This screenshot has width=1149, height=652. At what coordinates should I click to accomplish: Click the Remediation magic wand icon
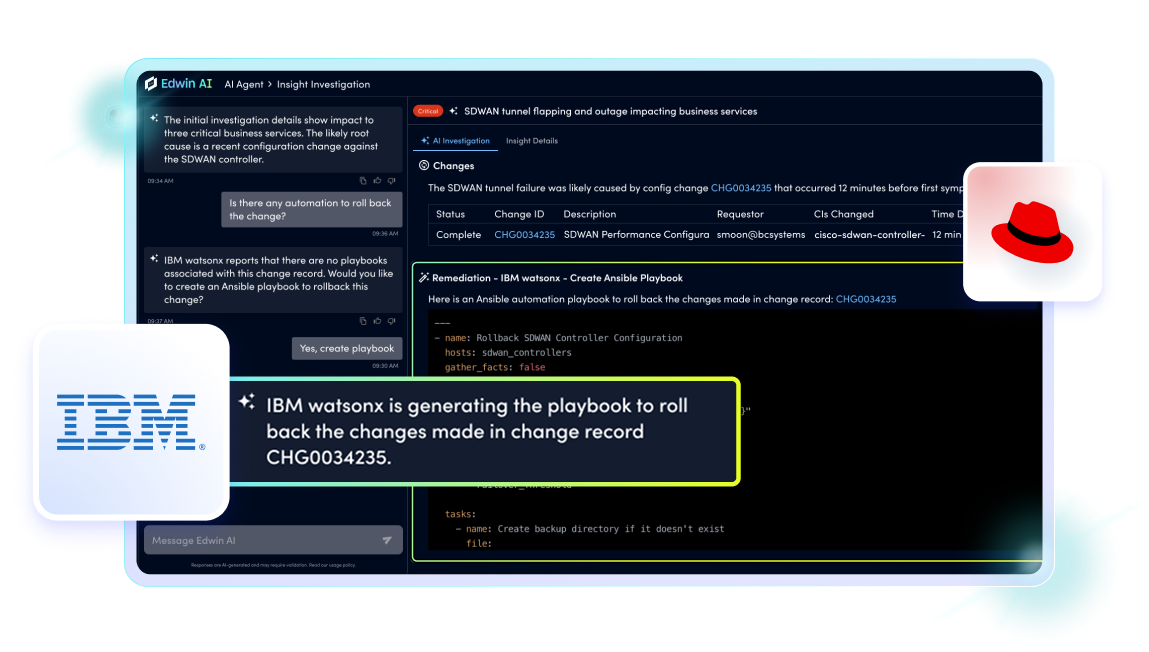424,278
